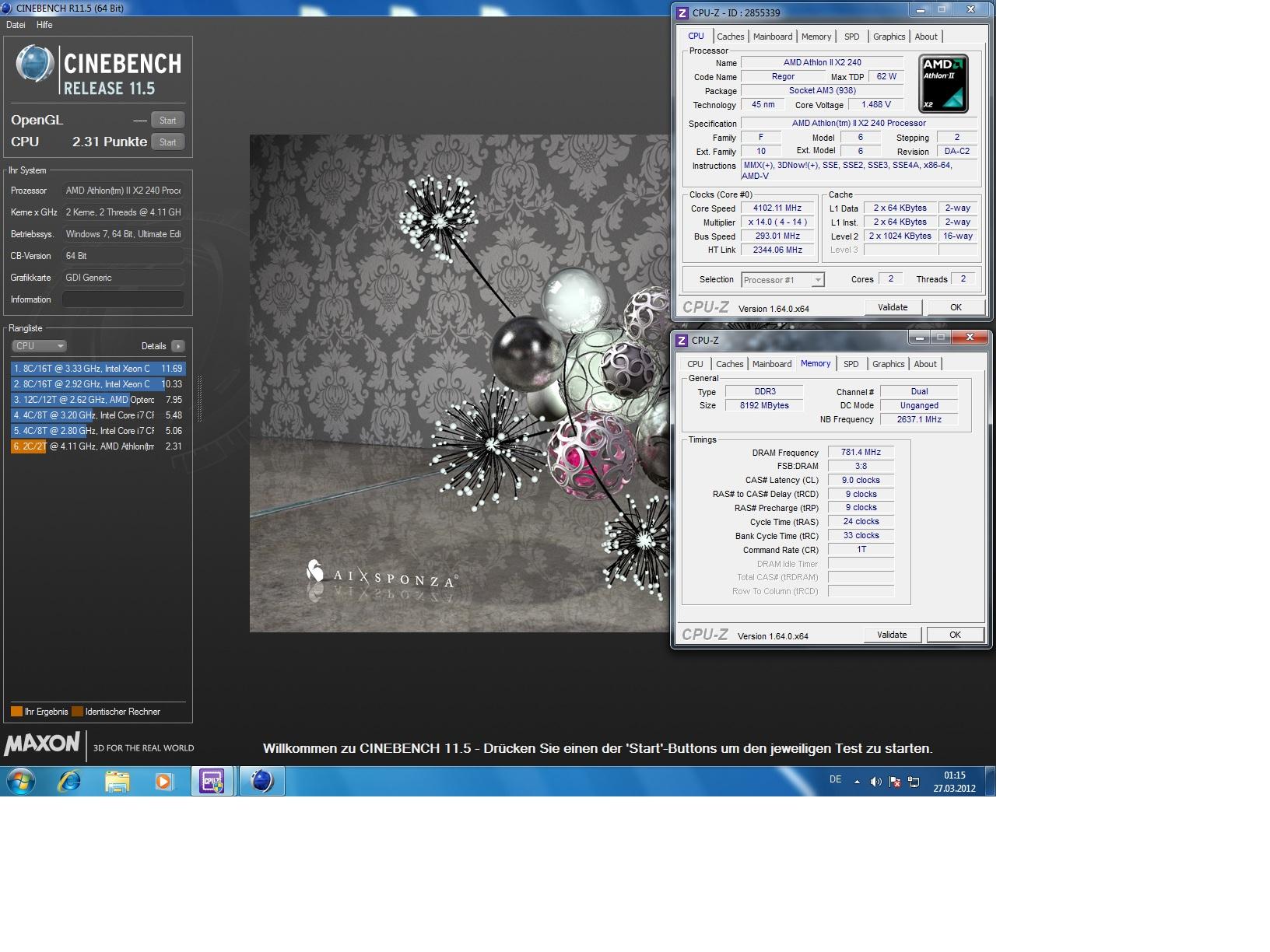This screenshot has width=1270, height=952.
Task: Switch to CPU tab in lower CPU-Z window
Action: pyautogui.click(x=695, y=364)
